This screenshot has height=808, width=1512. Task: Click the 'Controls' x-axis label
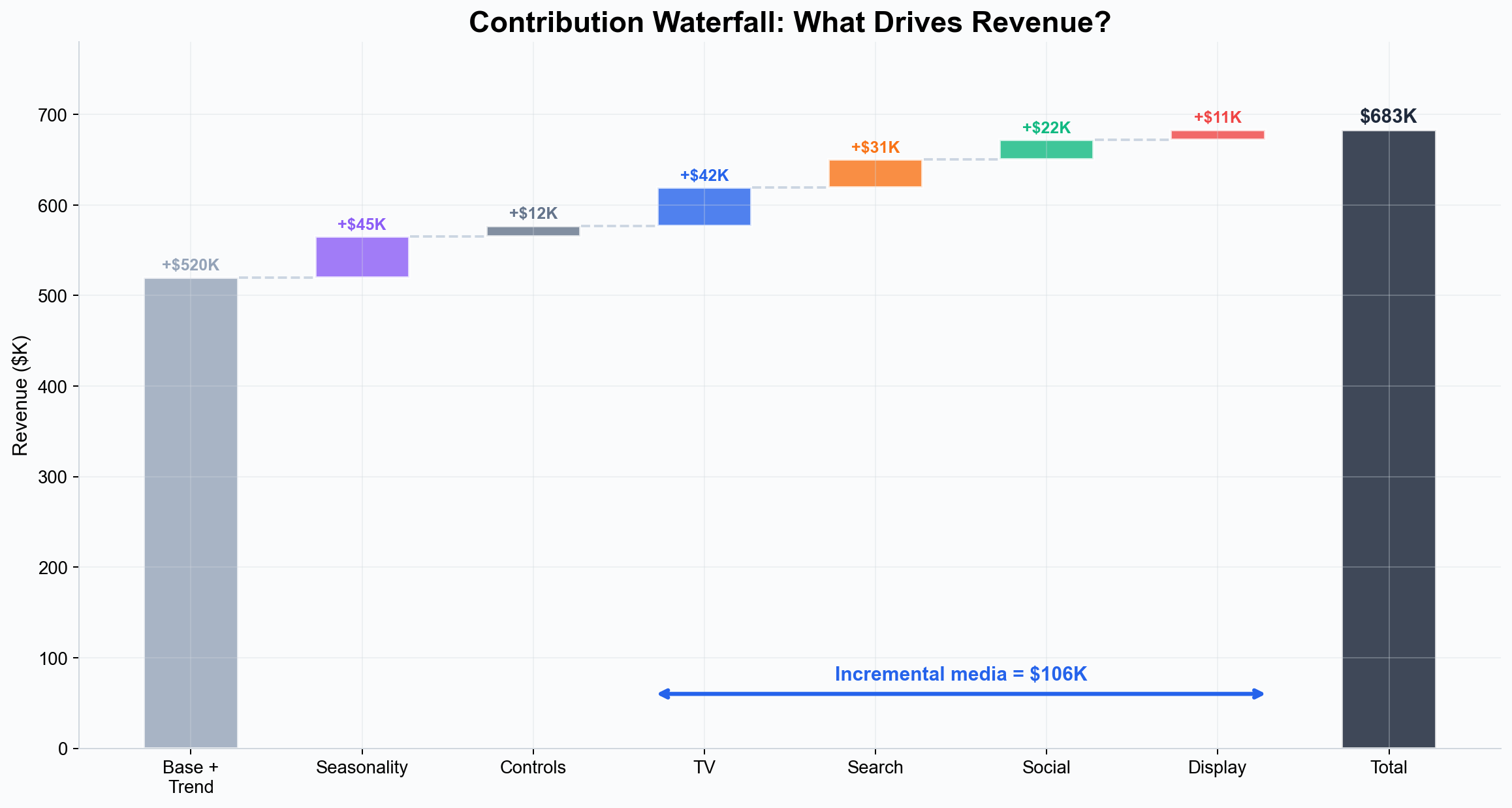[533, 768]
